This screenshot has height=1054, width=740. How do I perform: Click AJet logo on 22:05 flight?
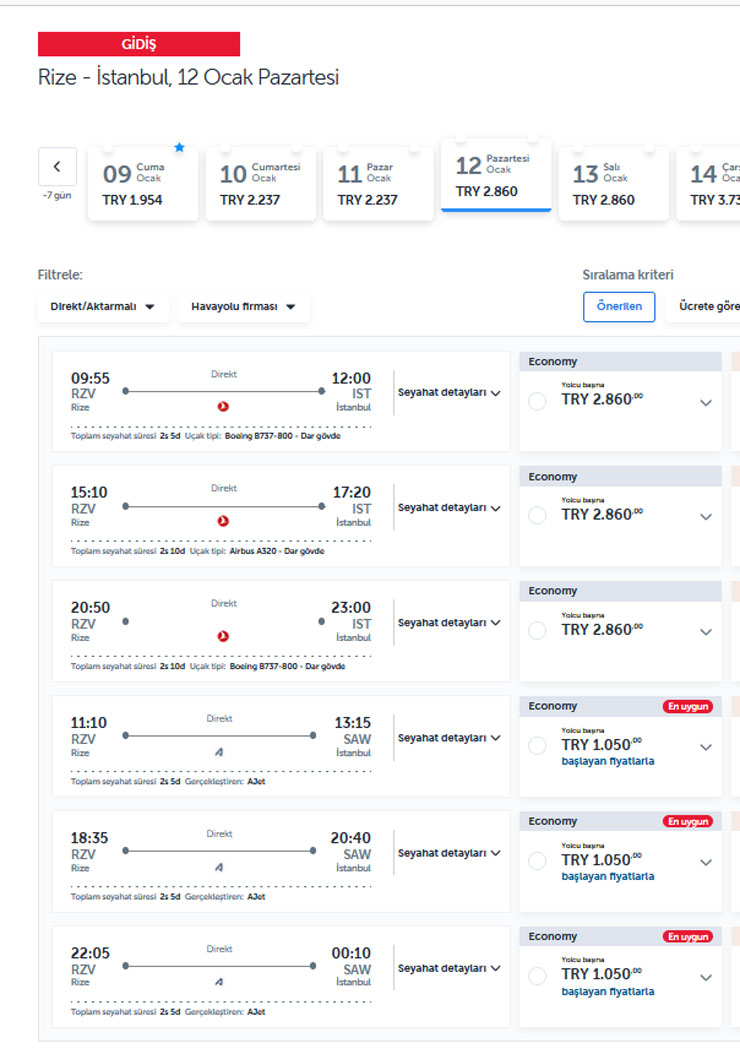219,982
